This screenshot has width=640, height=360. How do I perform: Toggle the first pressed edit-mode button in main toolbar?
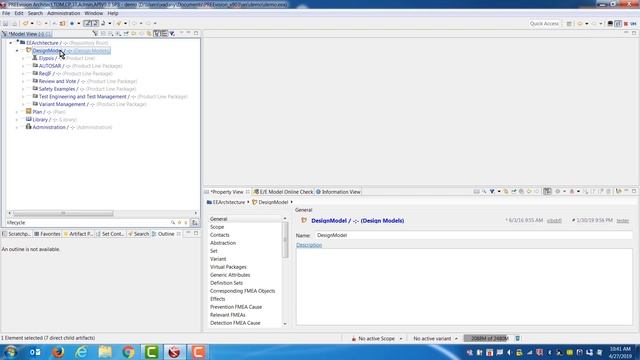[x=87, y=24]
